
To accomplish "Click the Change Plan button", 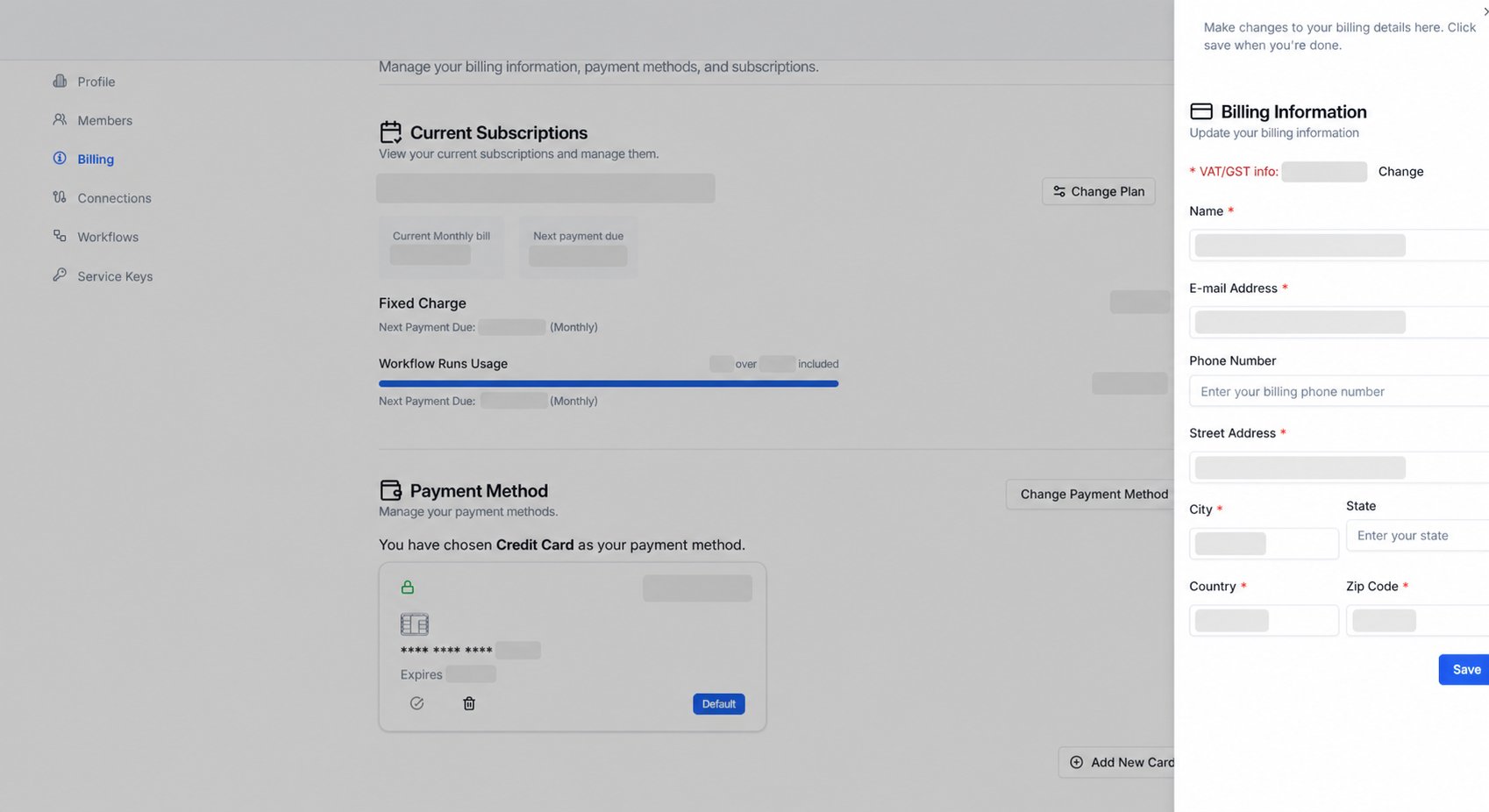I will [1098, 191].
